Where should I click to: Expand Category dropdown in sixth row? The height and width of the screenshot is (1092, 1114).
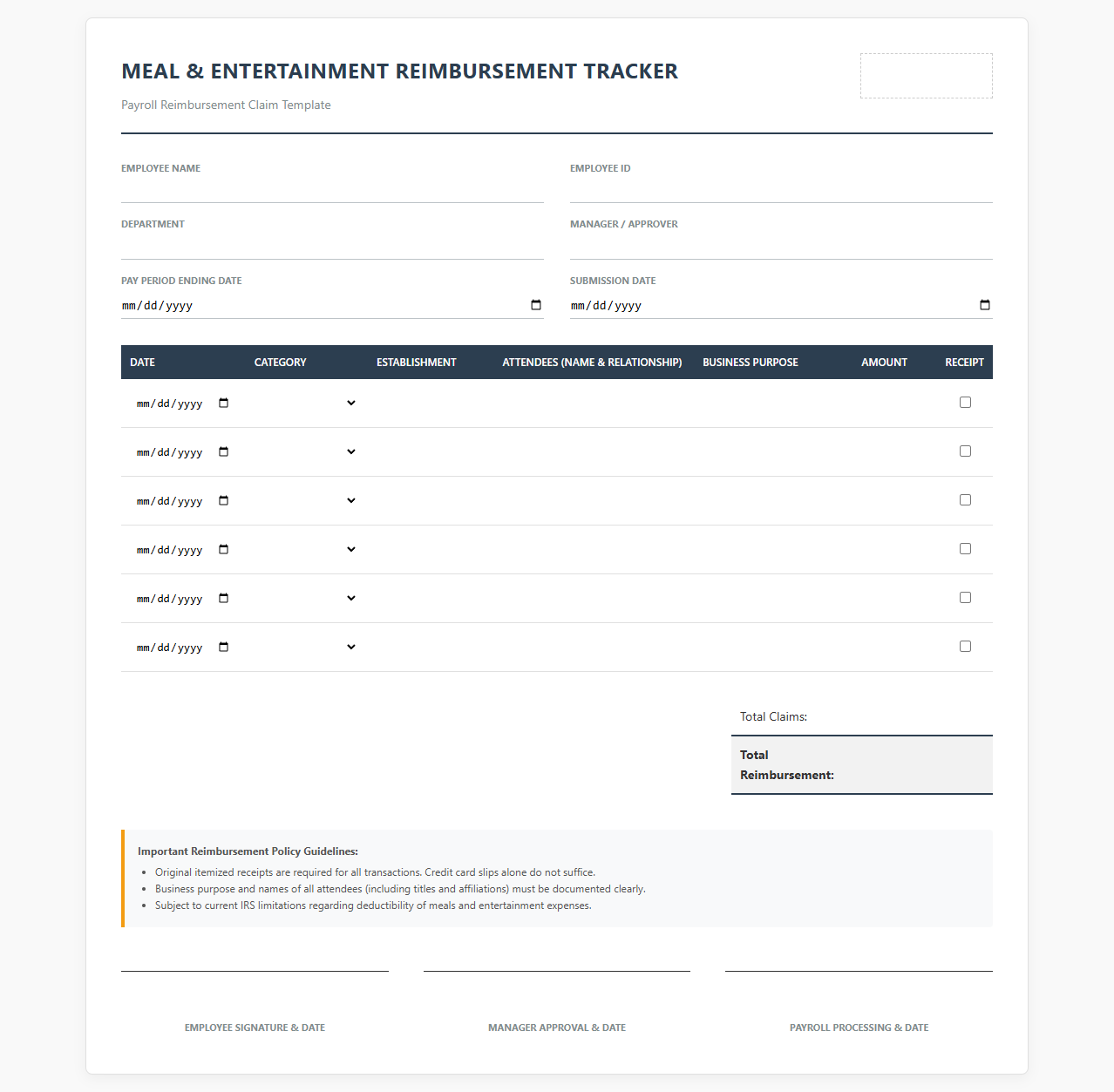pos(306,647)
